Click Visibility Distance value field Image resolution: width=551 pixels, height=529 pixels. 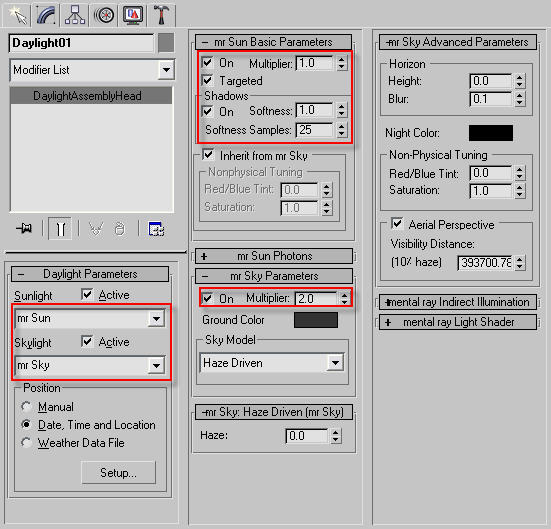(x=485, y=263)
